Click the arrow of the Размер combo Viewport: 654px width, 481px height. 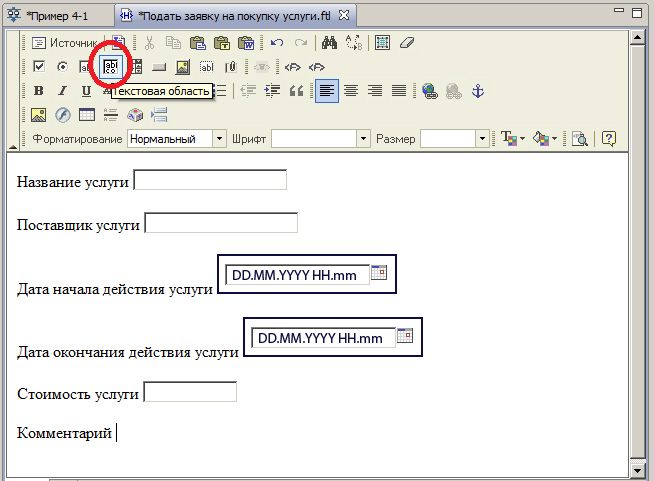(483, 139)
